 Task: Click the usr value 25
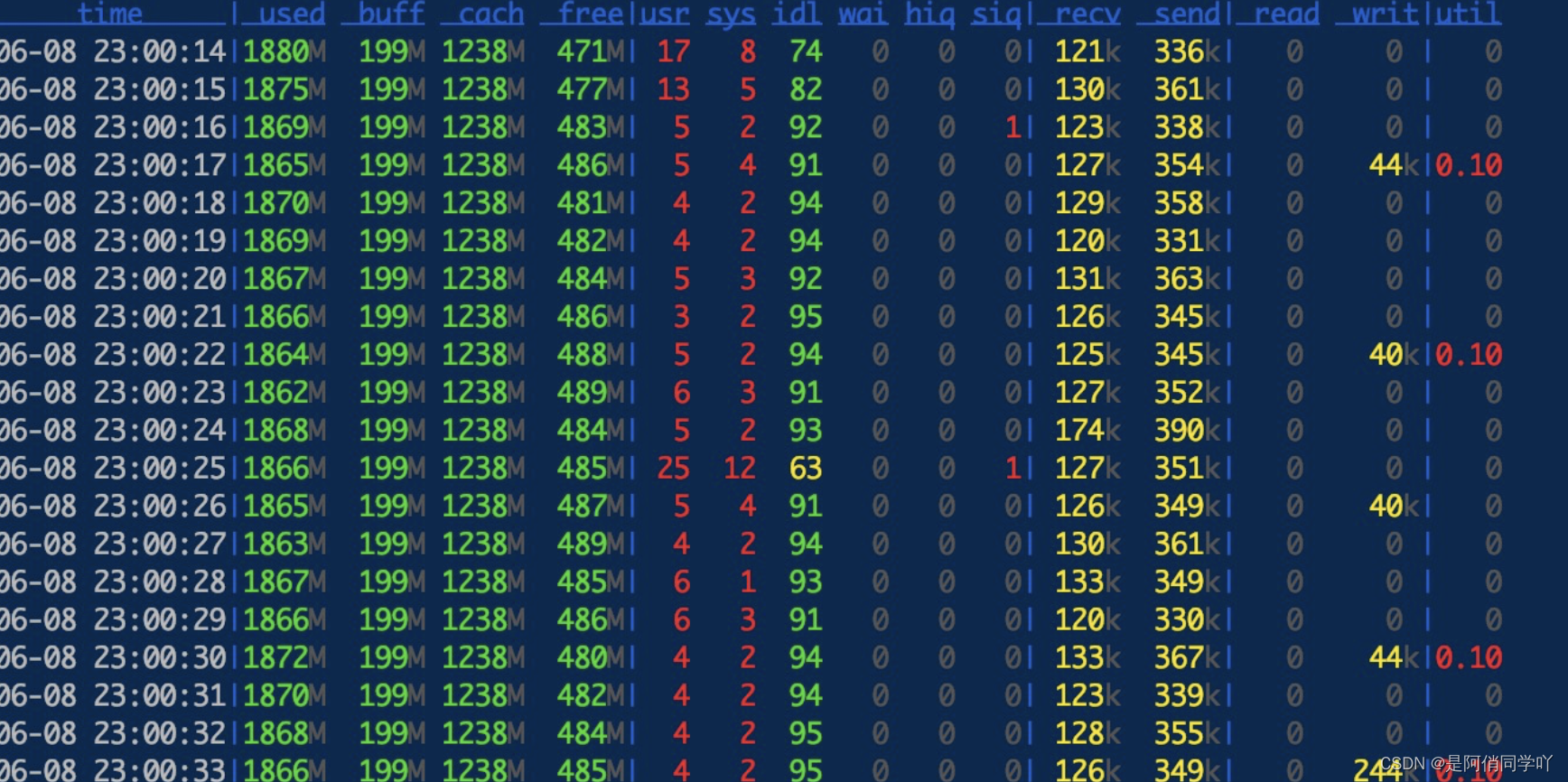(673, 469)
